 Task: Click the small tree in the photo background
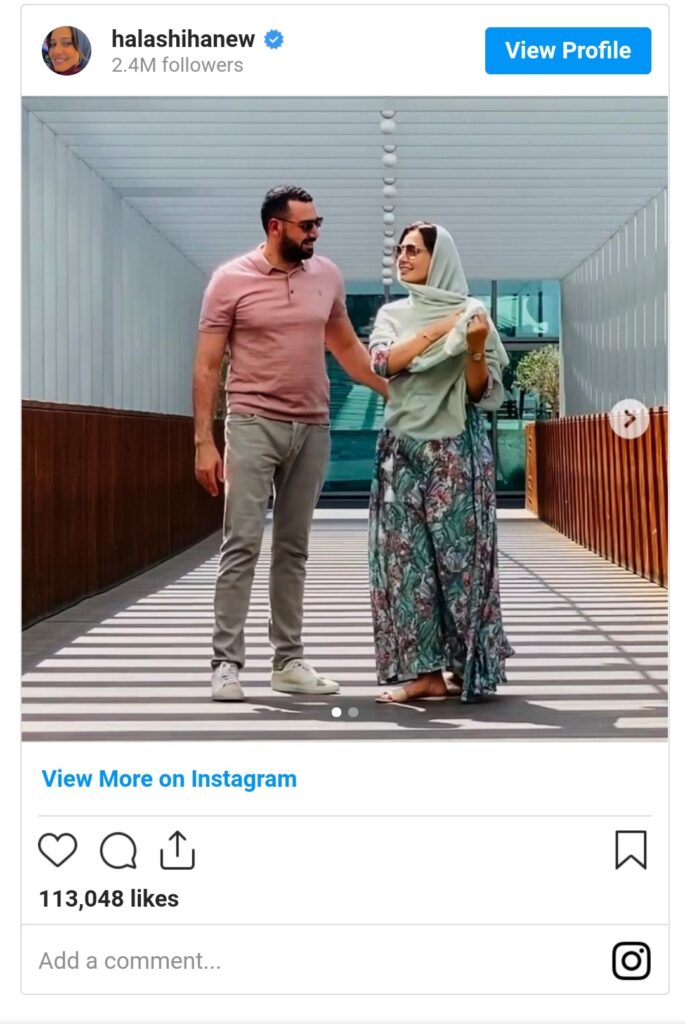pos(537,379)
